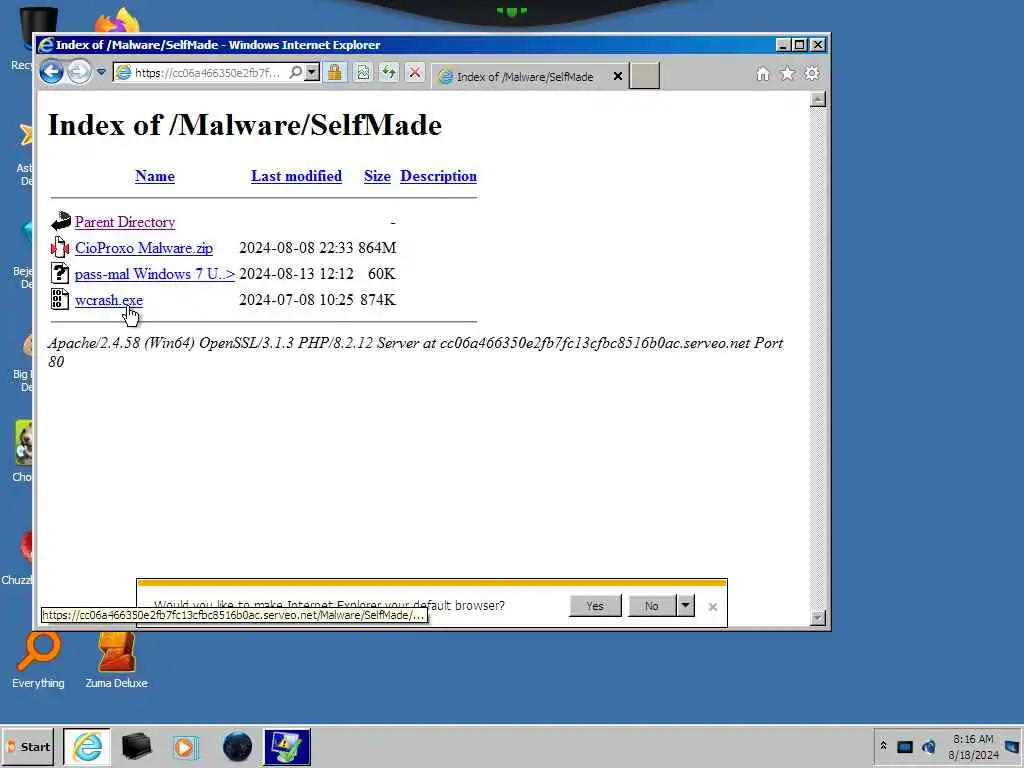The image size is (1024, 768).
Task: Dismiss the default browser notification bar
Action: click(712, 607)
